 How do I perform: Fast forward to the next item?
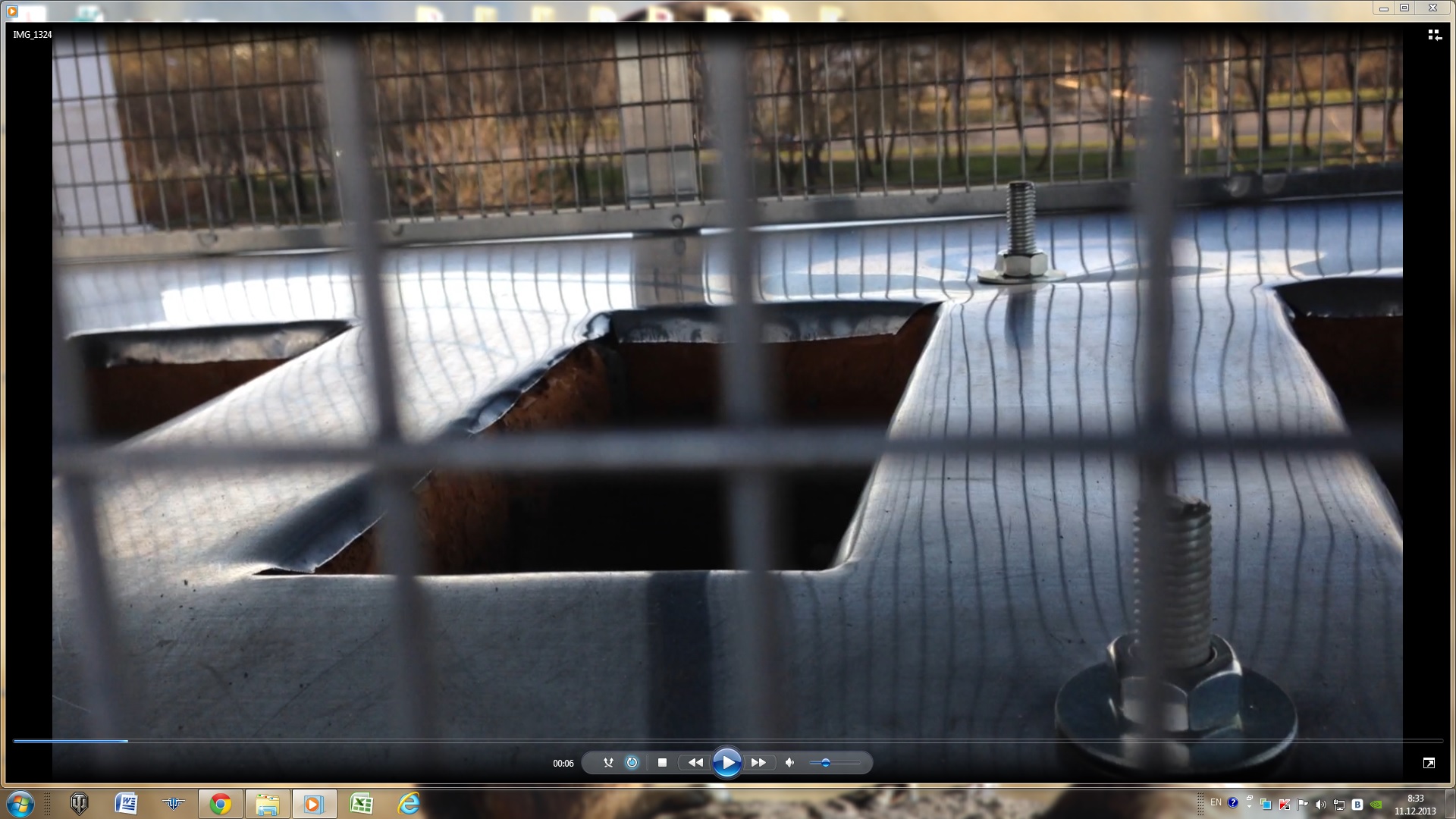(758, 763)
